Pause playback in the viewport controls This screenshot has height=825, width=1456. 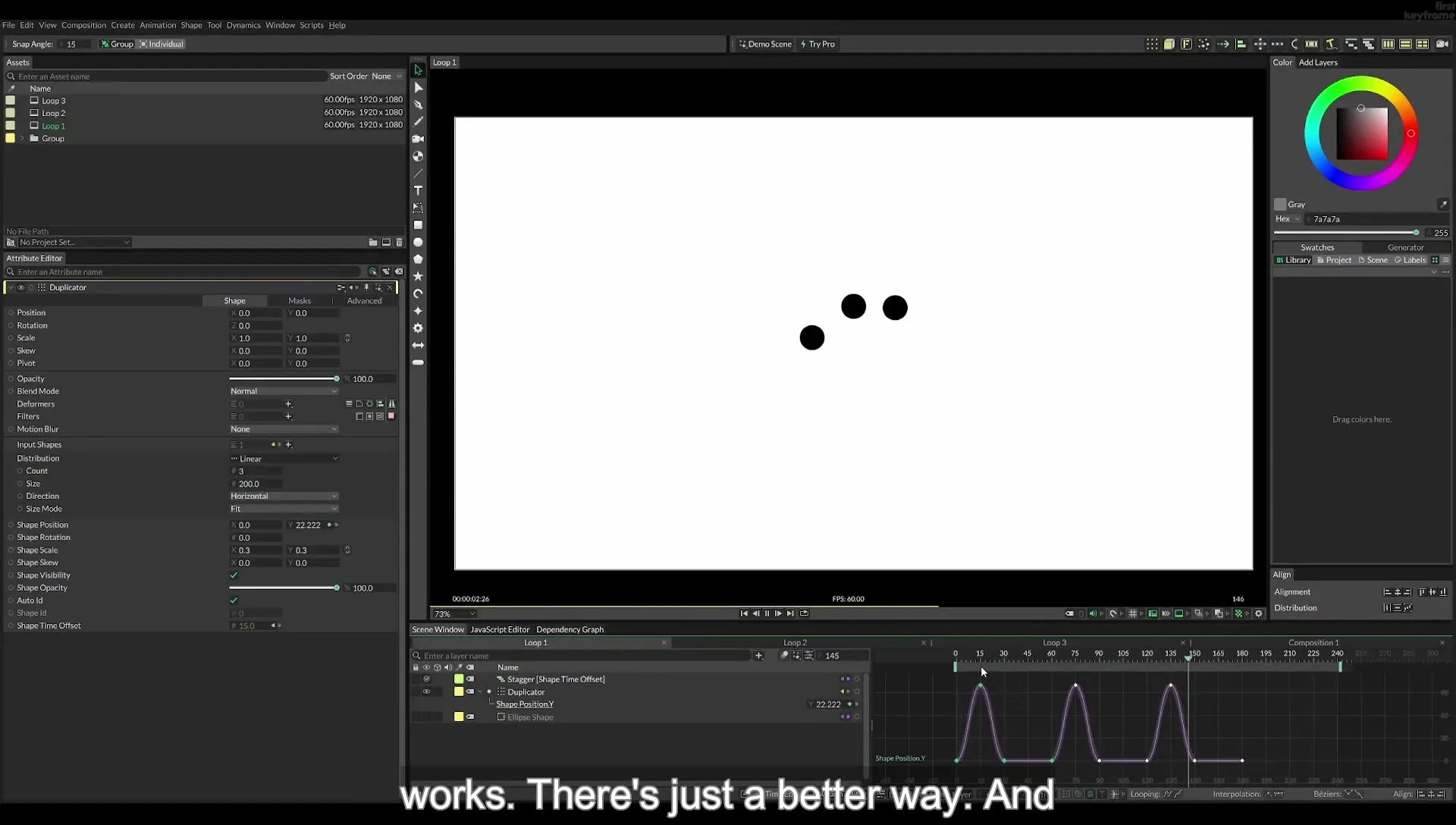click(x=767, y=613)
